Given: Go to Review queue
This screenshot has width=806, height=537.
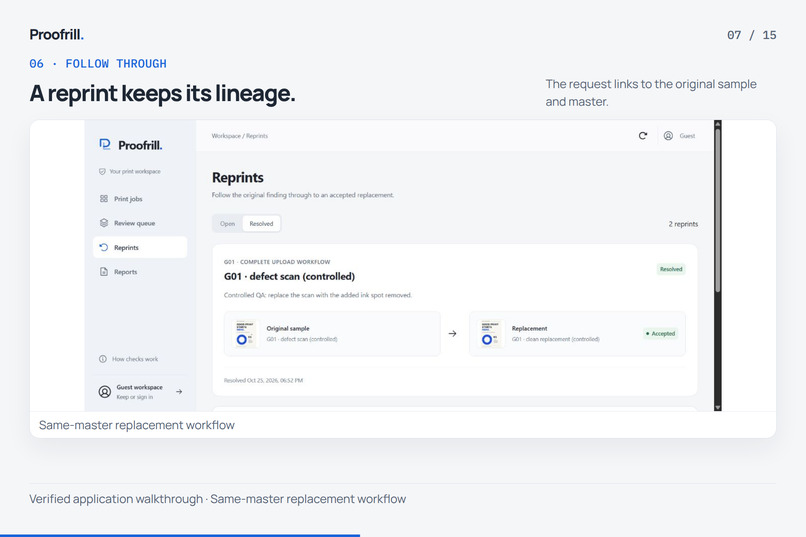Looking at the screenshot, I should click(x=140, y=223).
